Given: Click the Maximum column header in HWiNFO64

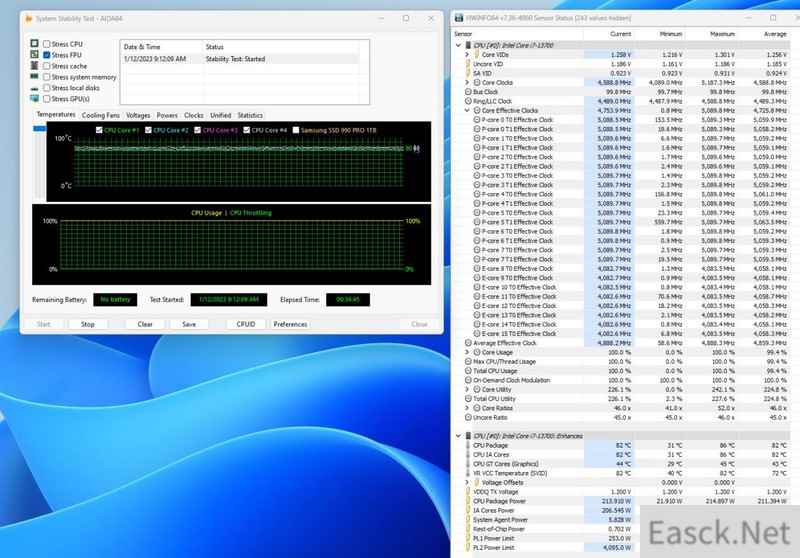Looking at the screenshot, I should tap(722, 34).
